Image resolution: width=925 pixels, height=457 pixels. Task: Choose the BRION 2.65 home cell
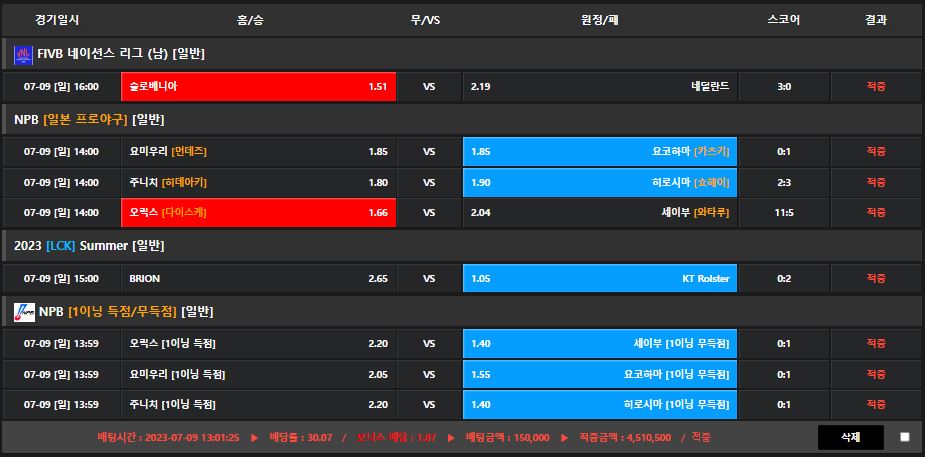click(258, 279)
